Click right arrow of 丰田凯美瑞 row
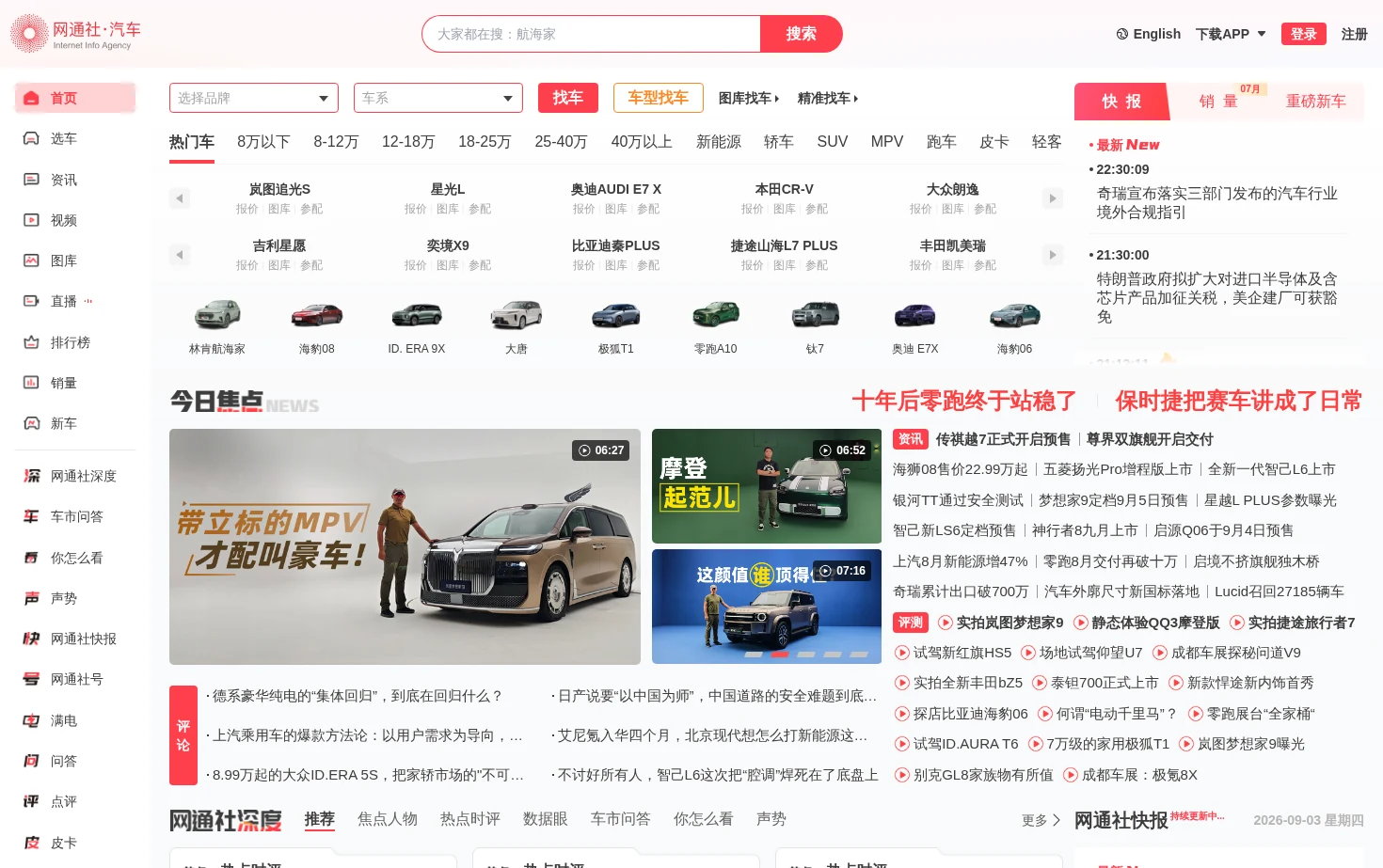 (x=1053, y=255)
